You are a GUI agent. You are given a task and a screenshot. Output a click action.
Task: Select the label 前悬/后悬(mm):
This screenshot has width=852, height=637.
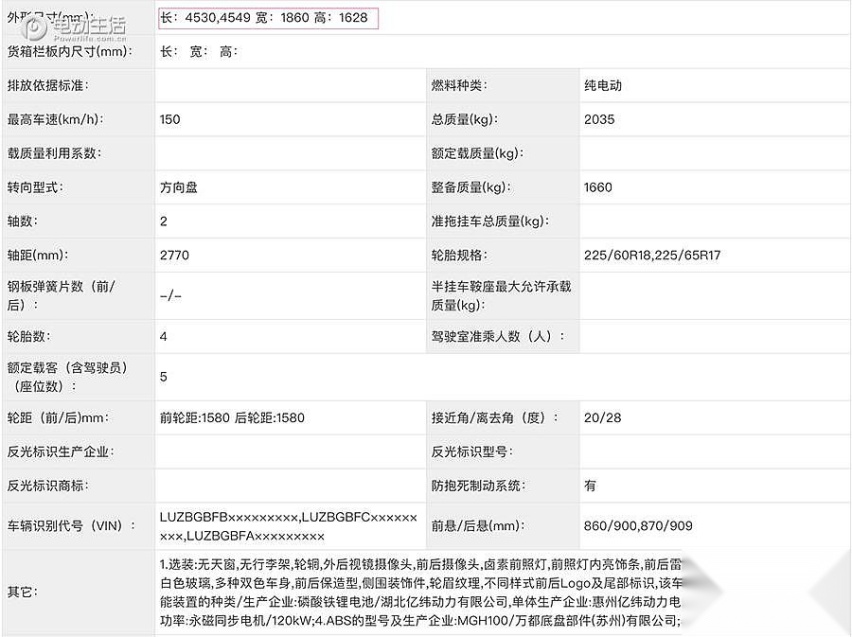pos(478,526)
